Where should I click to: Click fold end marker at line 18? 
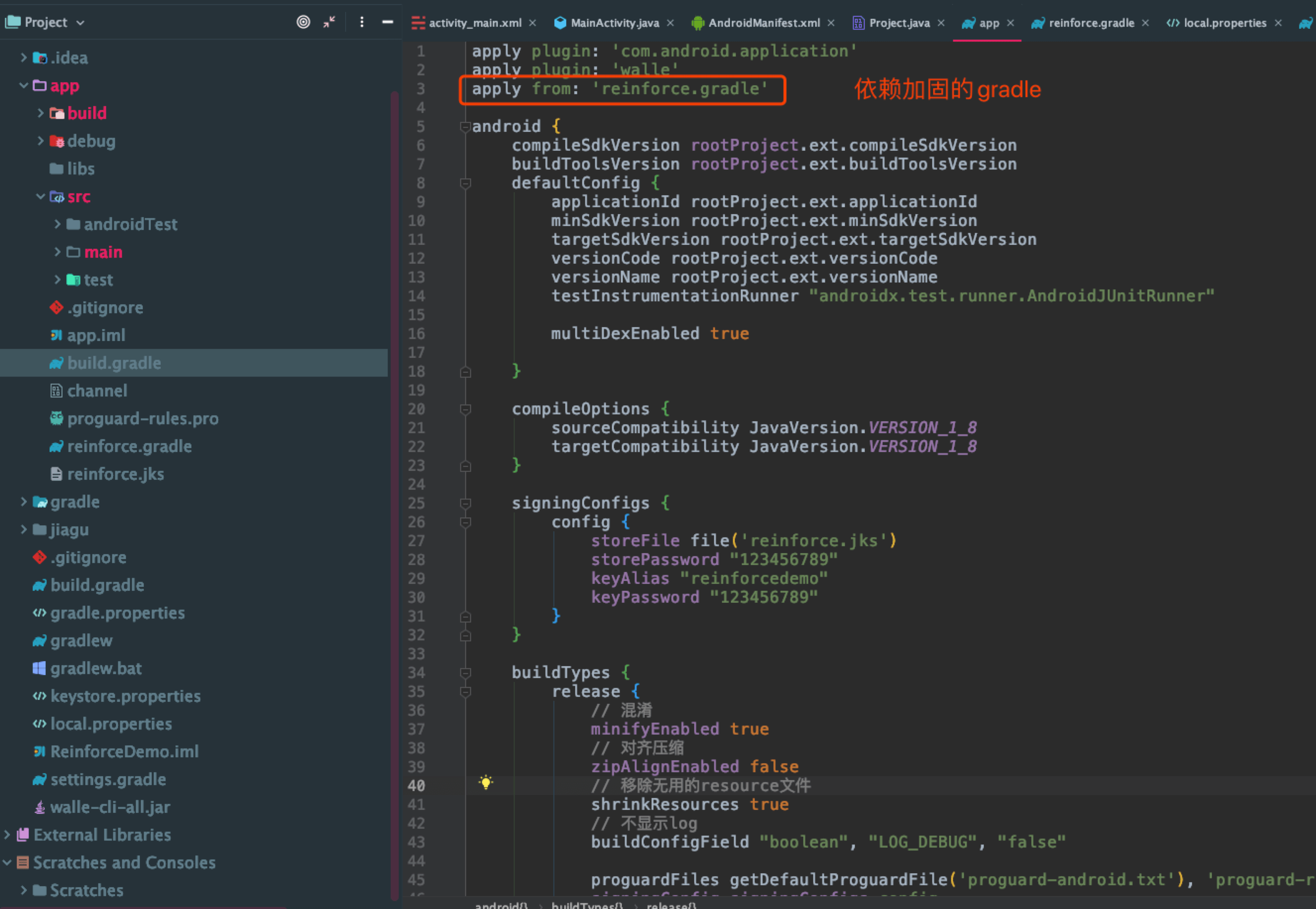click(x=466, y=371)
